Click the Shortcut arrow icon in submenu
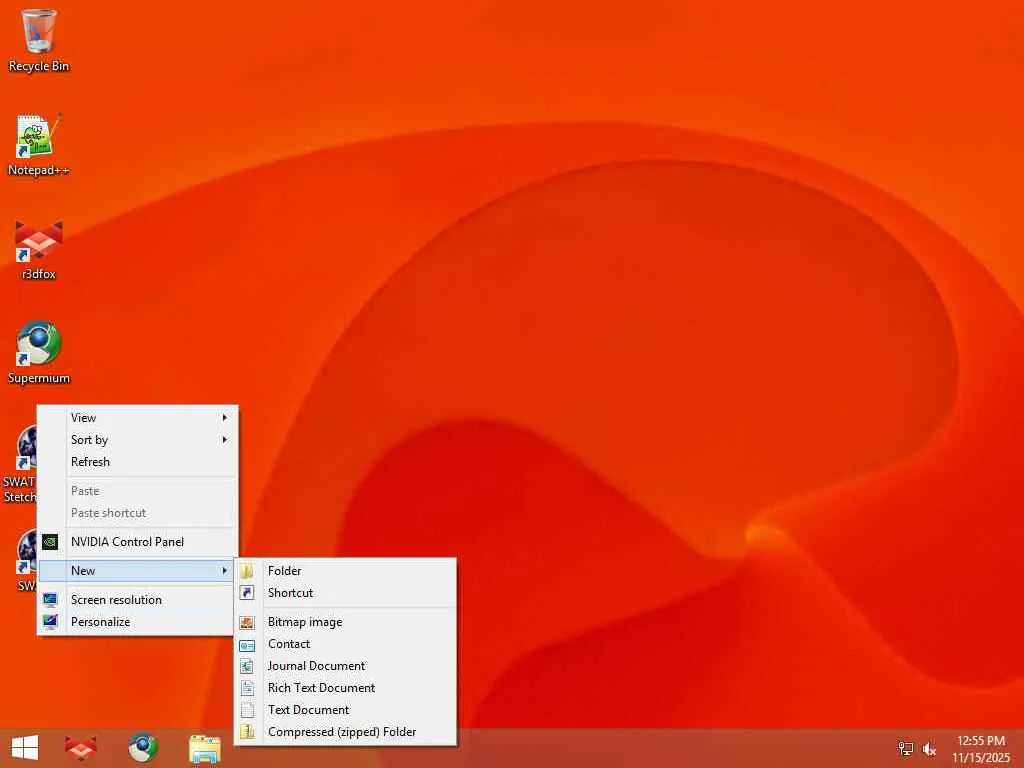Viewport: 1024px width, 768px height. [x=247, y=593]
